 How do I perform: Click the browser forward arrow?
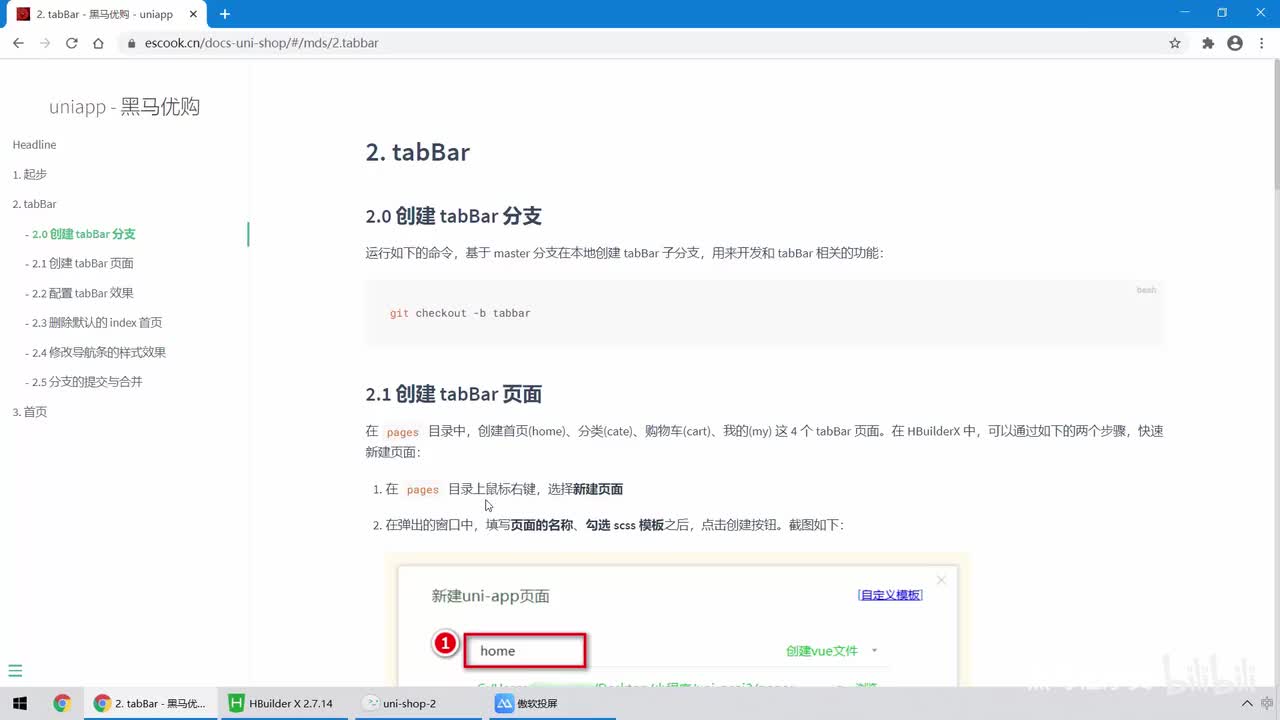tap(45, 43)
